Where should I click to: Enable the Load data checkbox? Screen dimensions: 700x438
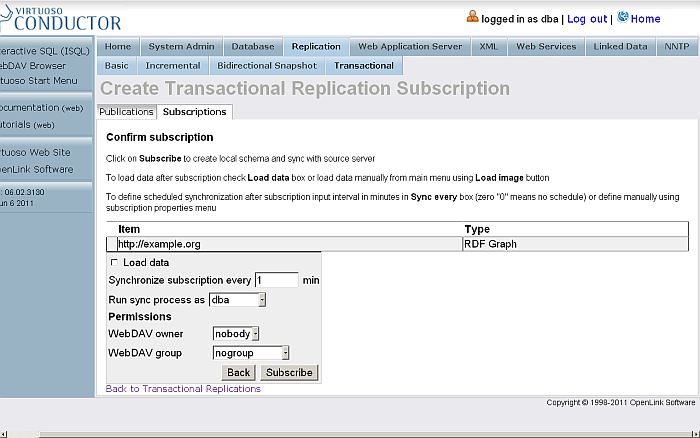coord(113,262)
